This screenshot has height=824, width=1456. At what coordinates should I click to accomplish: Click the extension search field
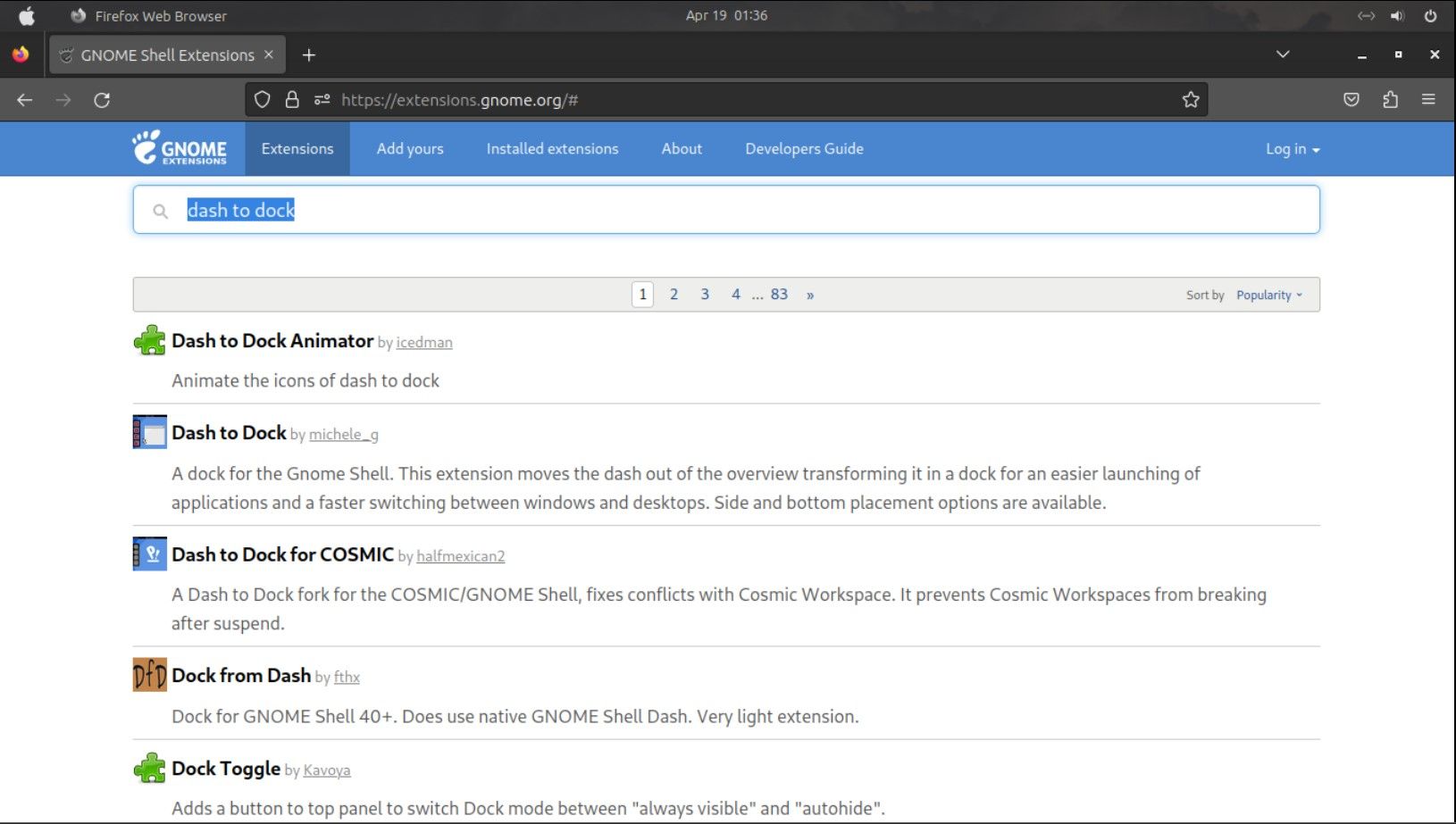[725, 211]
